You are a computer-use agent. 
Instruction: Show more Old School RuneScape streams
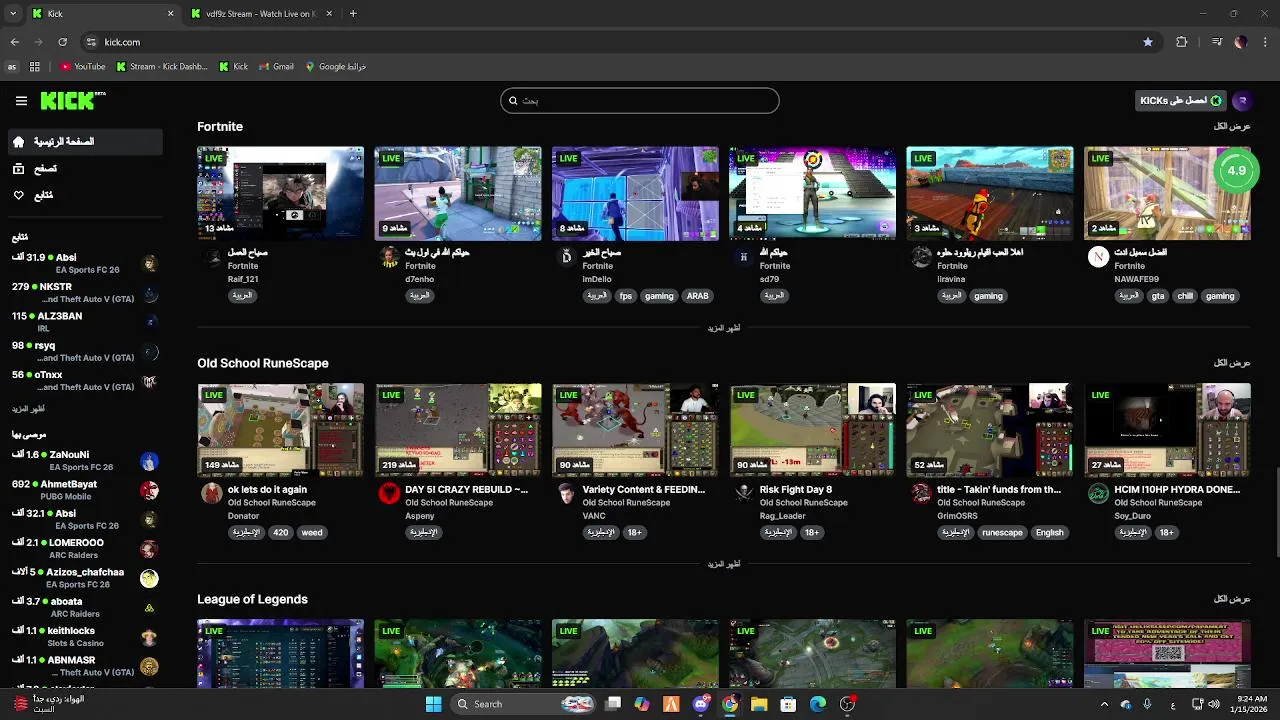724,564
